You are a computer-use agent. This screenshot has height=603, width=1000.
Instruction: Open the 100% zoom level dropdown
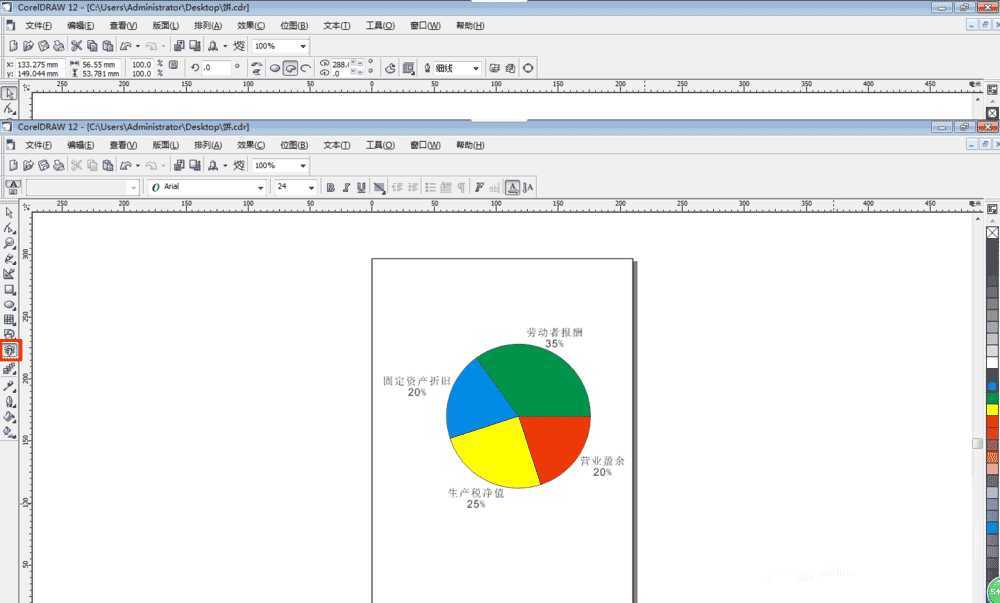301,165
